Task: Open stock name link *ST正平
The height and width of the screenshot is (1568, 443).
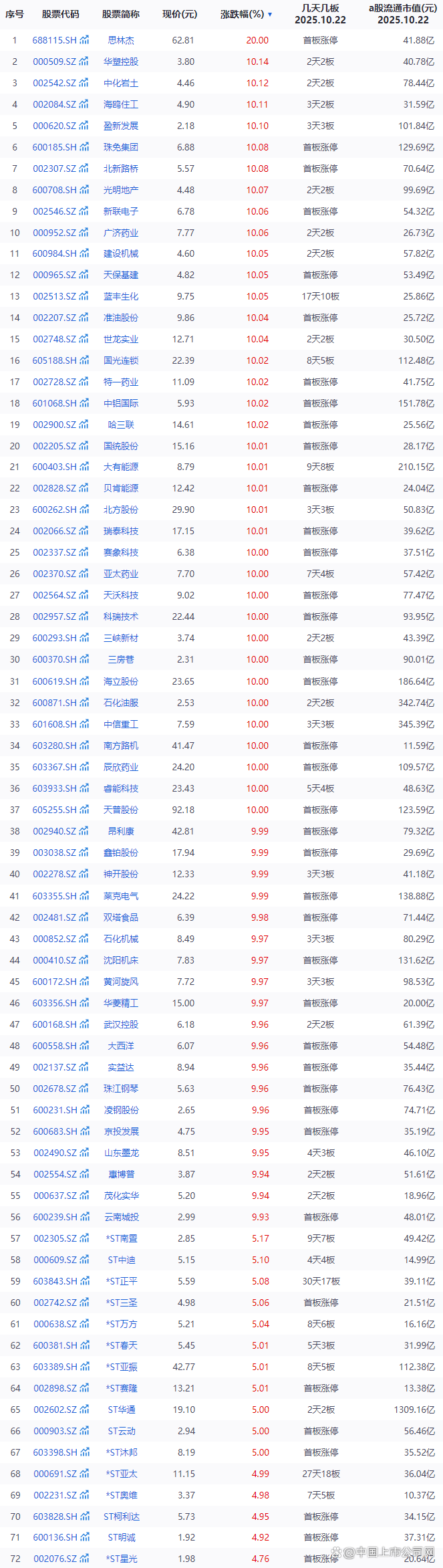Action: point(121,1281)
